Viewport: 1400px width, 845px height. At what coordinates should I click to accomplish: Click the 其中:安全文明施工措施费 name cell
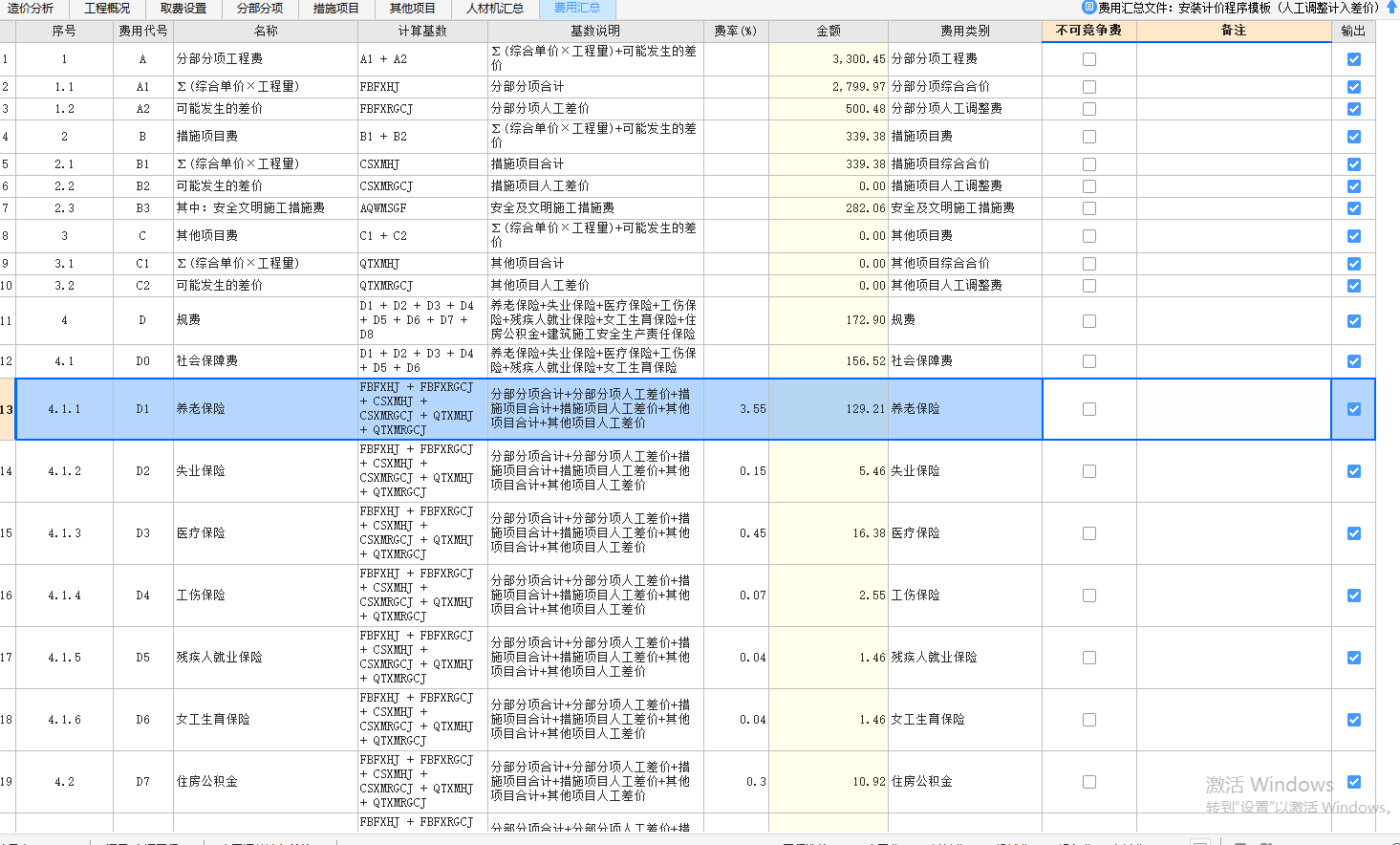[266, 208]
